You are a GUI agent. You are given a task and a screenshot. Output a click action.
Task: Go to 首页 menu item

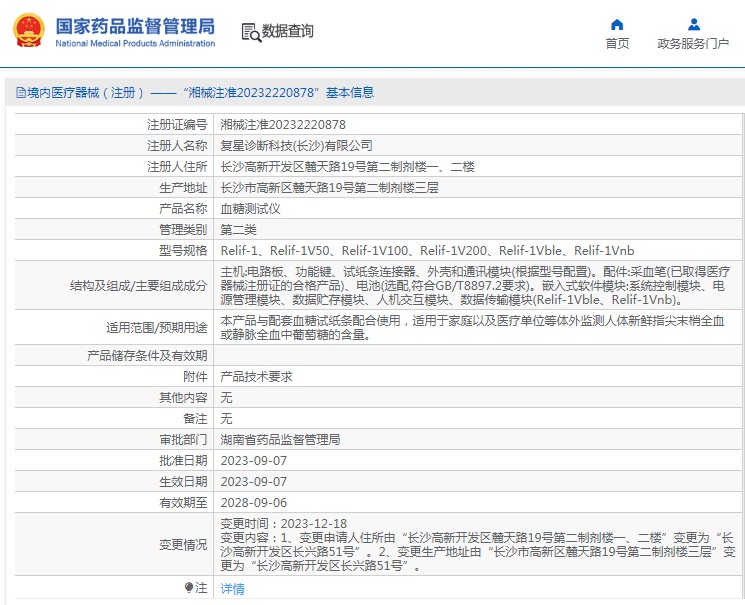[x=617, y=44]
